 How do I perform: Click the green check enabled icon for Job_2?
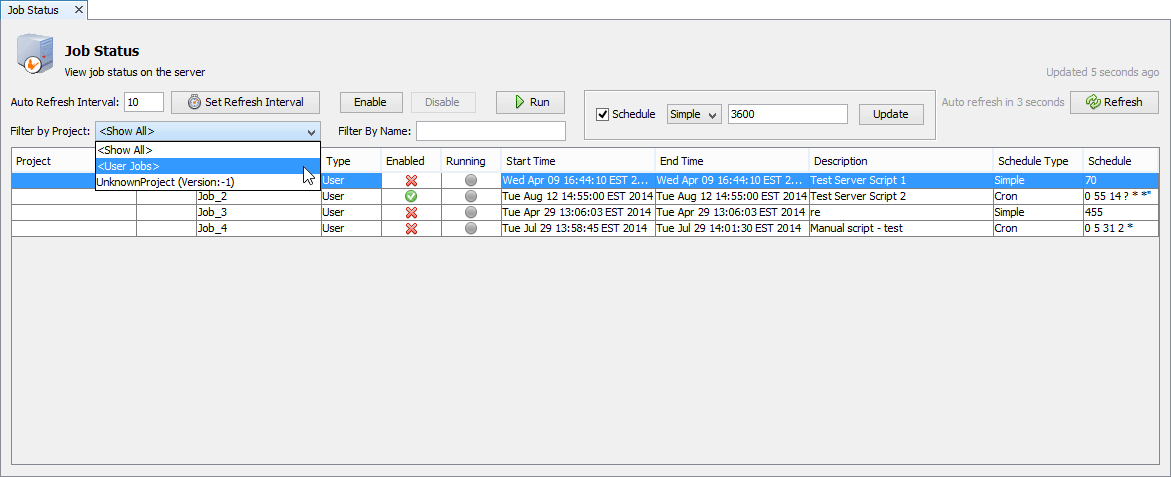pos(410,196)
